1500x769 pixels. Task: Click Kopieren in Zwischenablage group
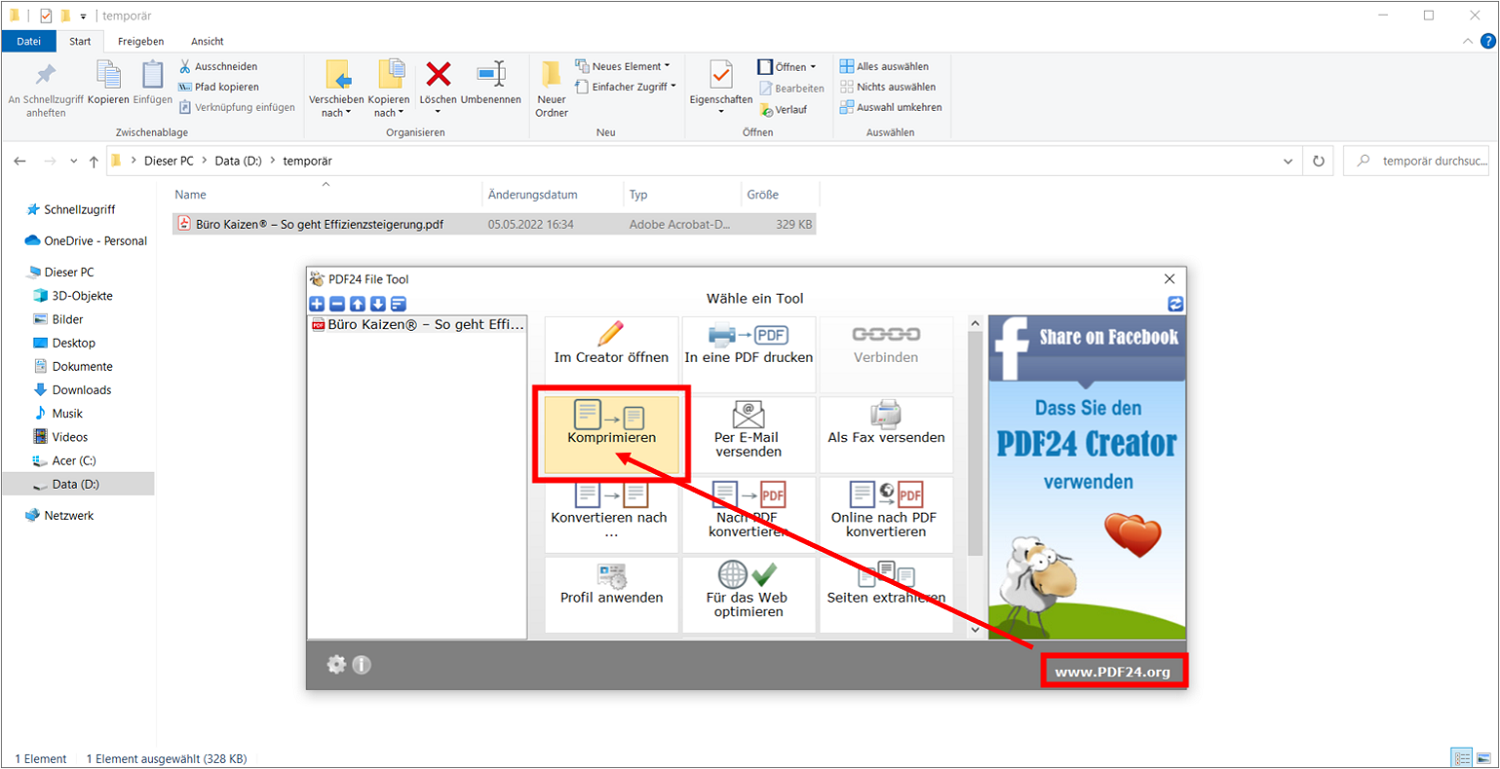click(x=108, y=83)
